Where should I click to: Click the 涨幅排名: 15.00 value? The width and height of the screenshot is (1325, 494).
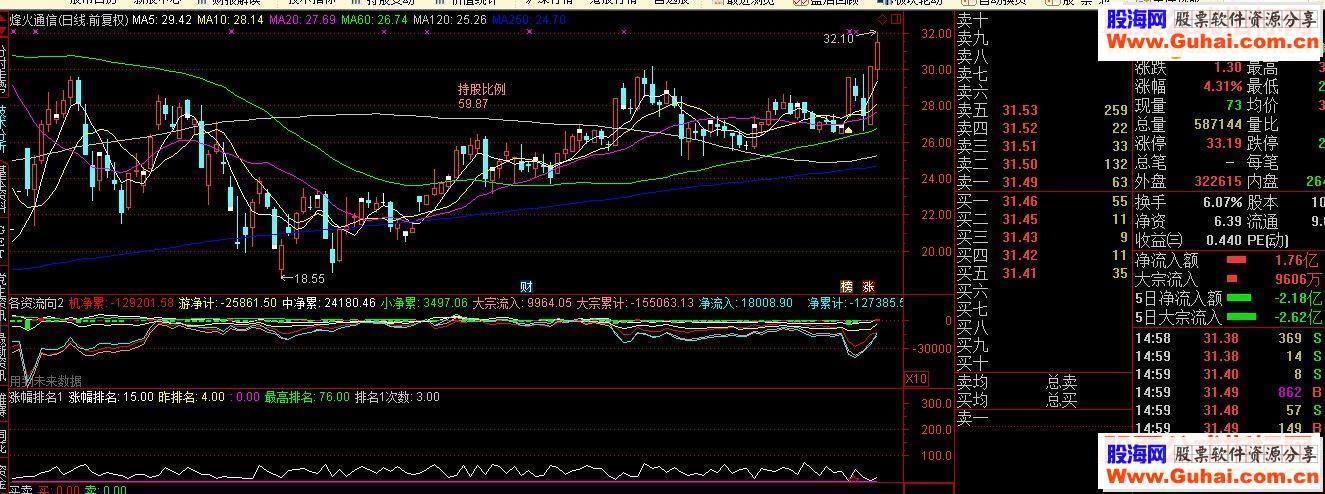(110, 397)
